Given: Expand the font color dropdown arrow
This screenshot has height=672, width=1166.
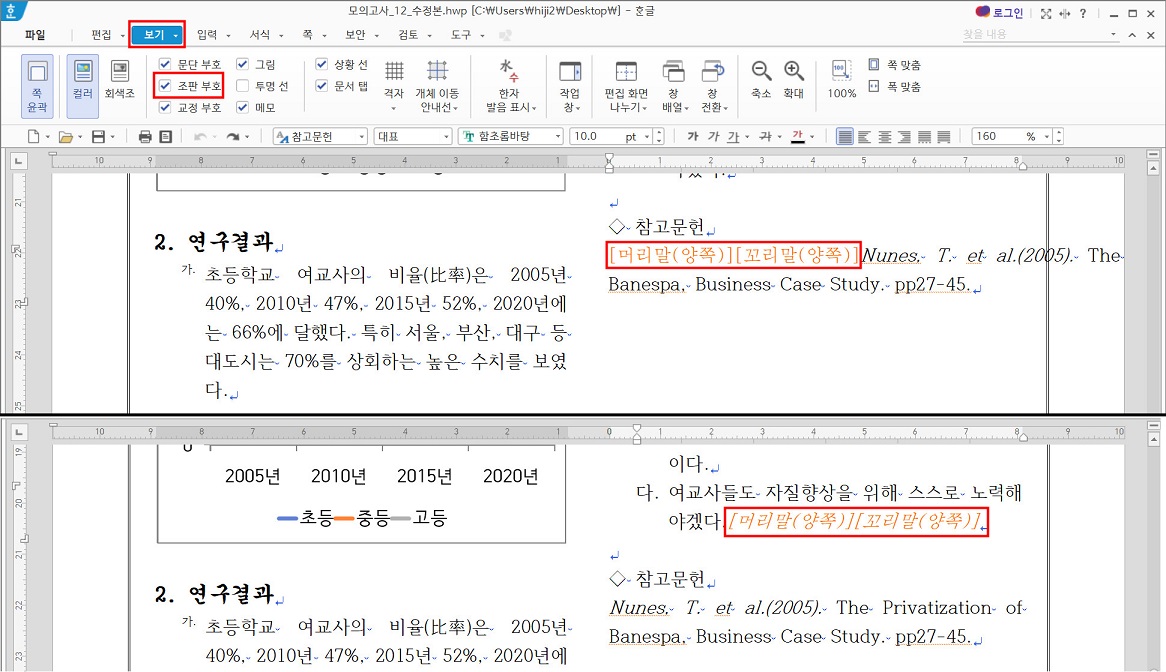Looking at the screenshot, I should (812, 138).
